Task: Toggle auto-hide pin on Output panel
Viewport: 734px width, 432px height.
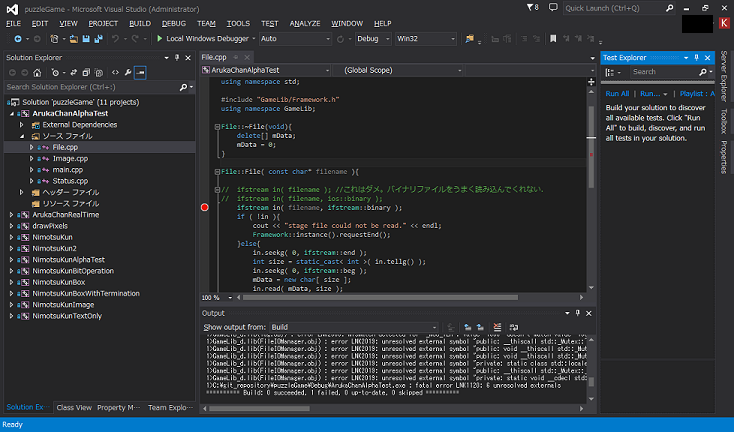Action: click(x=578, y=313)
